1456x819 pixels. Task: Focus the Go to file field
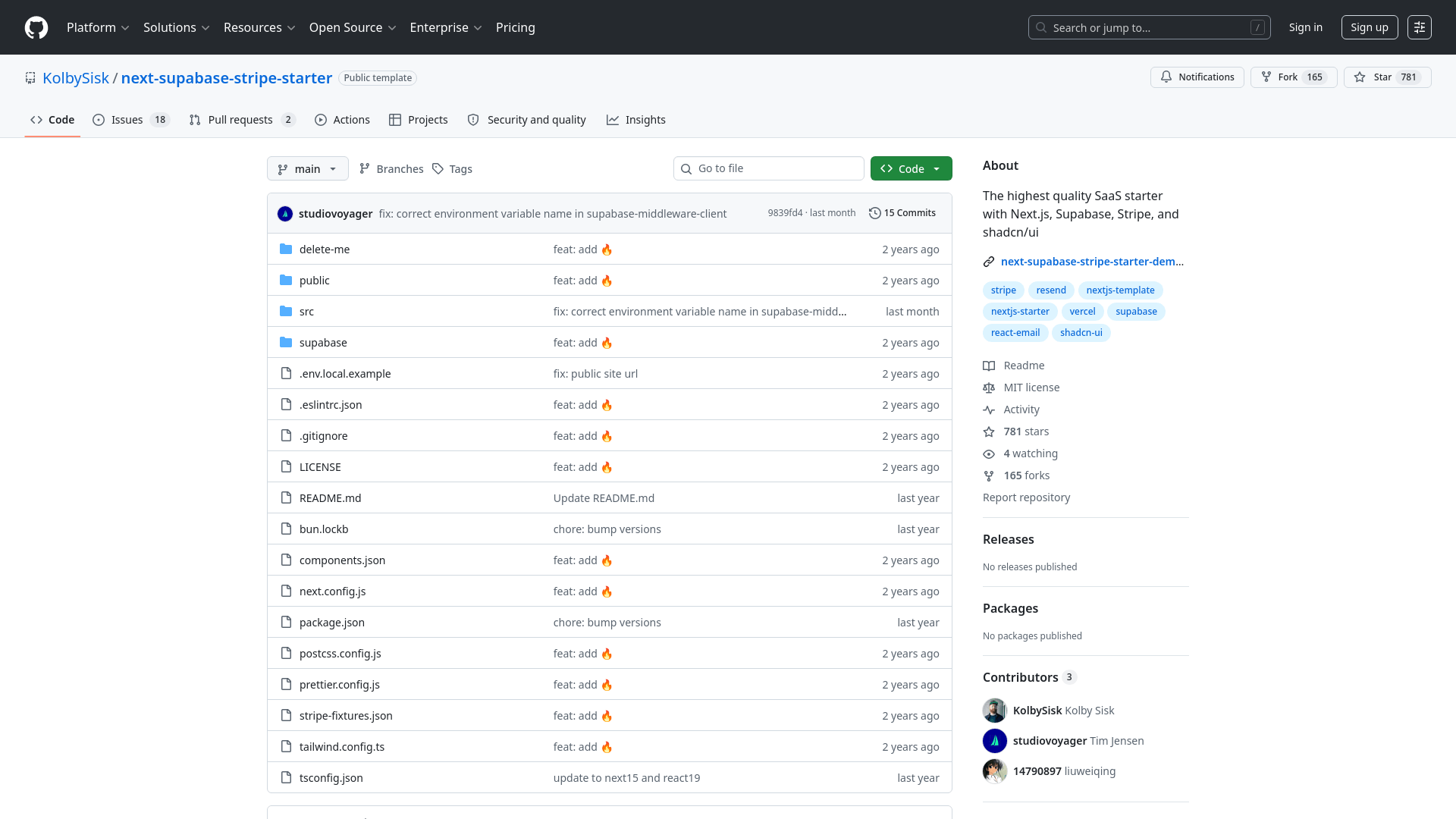click(x=769, y=168)
